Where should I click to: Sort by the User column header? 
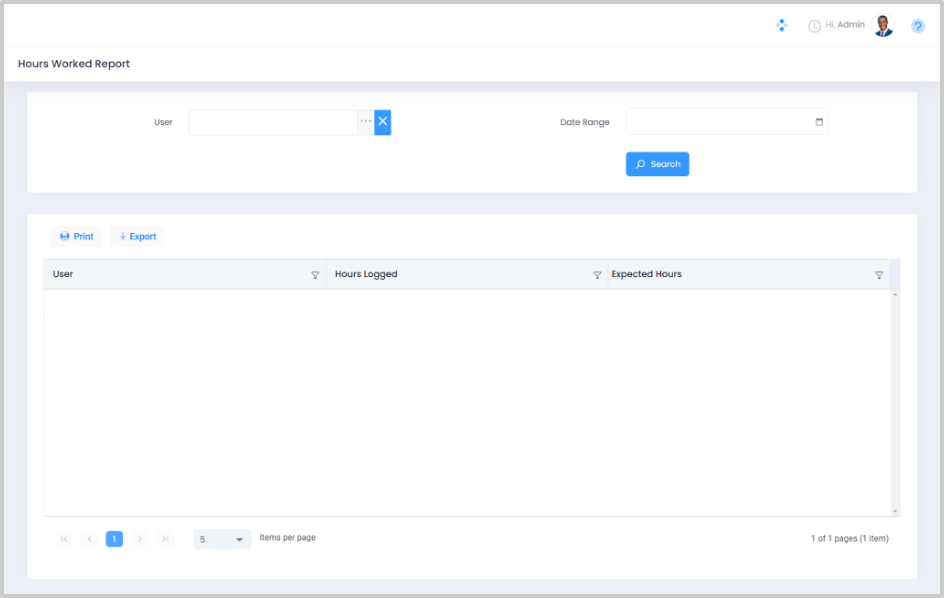pos(63,274)
